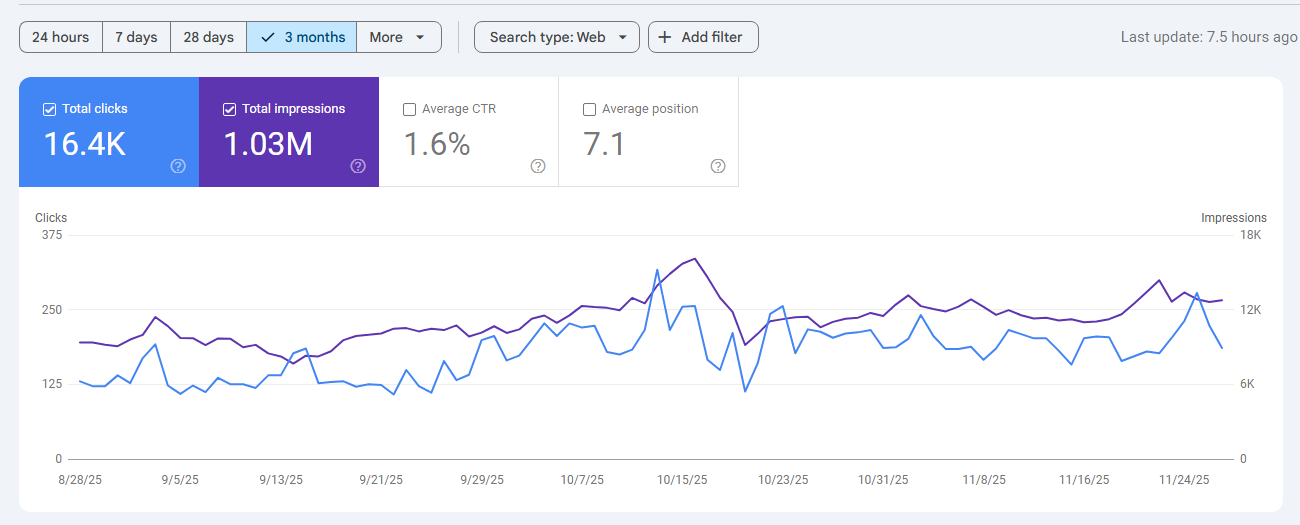The height and width of the screenshot is (525, 1300).
Task: Enable the Average CTR checkbox
Action: [x=409, y=109]
